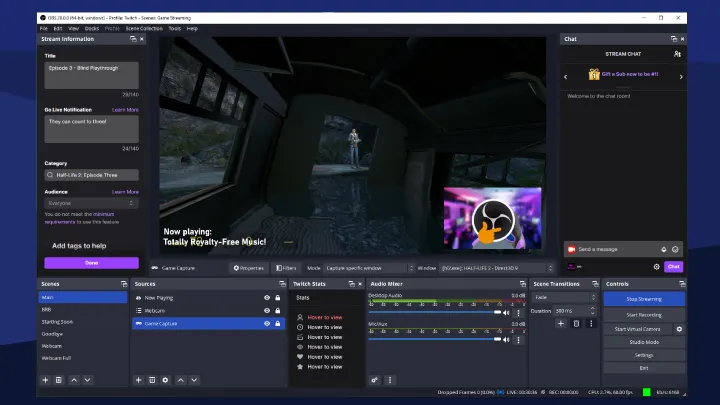Open chat settings gear beside Chat button
Image resolution: width=720 pixels, height=405 pixels.
(657, 267)
